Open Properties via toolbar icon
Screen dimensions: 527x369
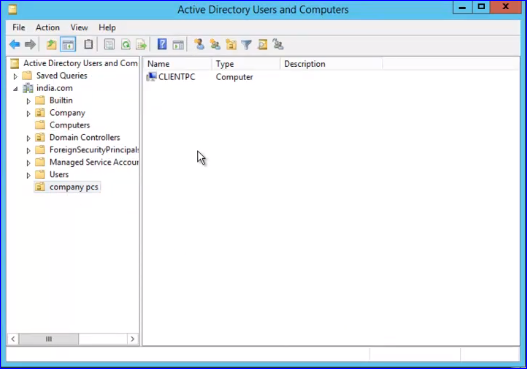(x=109, y=44)
